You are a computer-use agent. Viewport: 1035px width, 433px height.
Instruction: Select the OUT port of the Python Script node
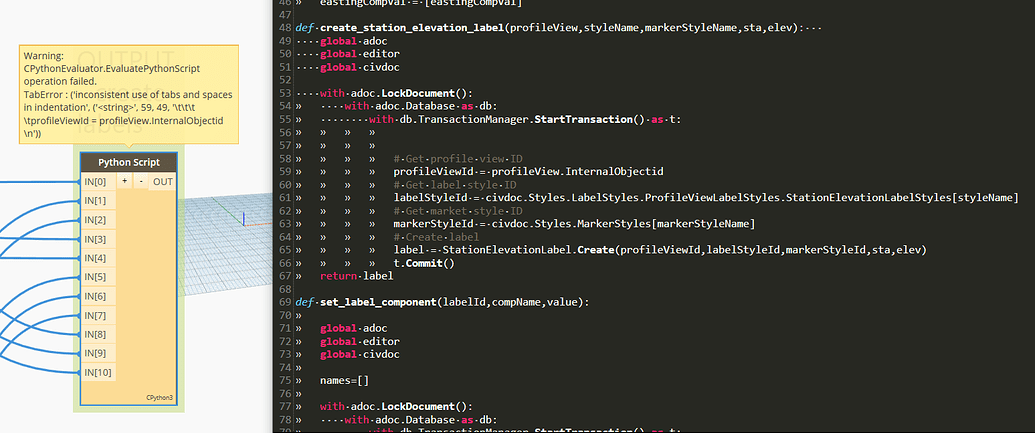(162, 182)
